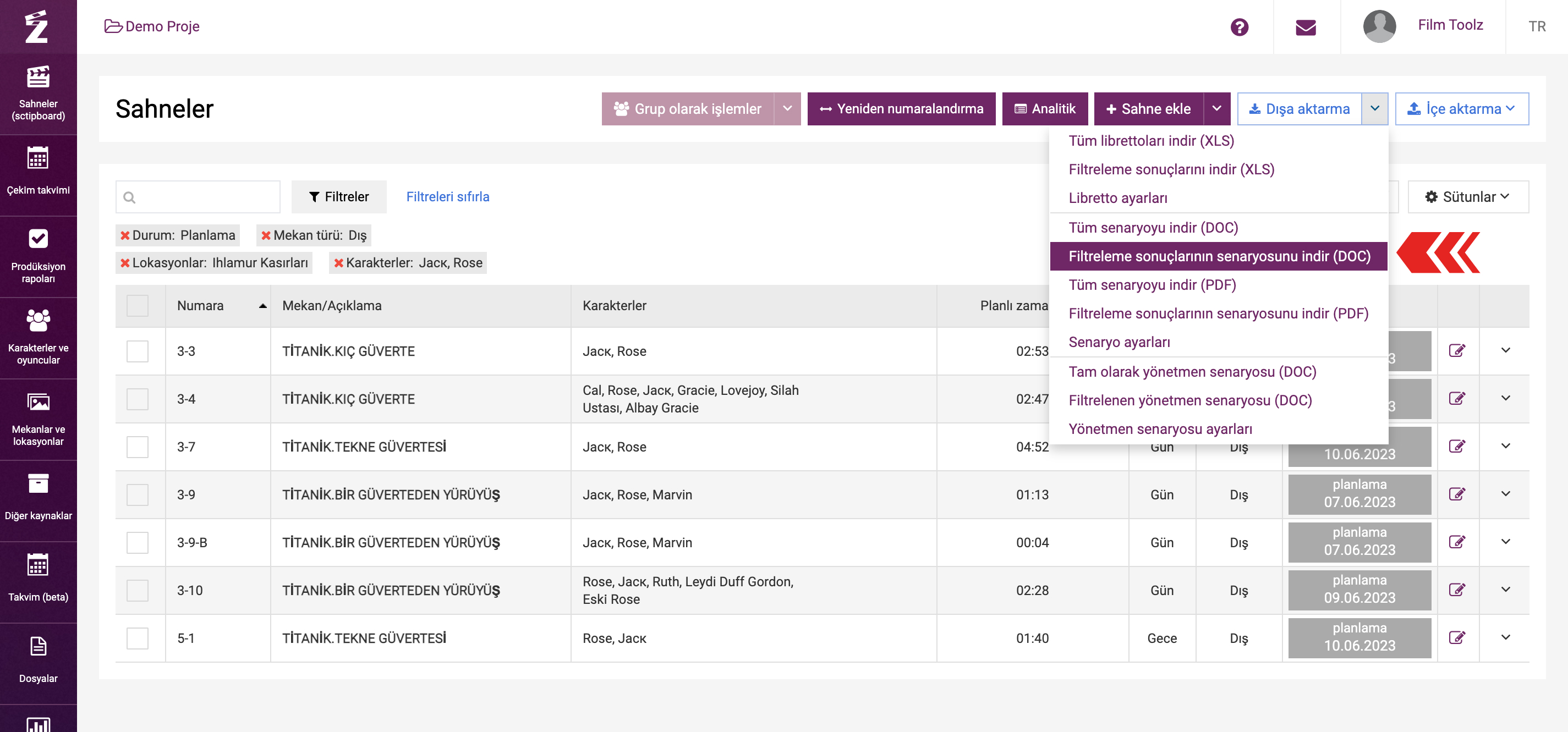Check the box for scene 3-10
The image size is (1568, 732).
click(x=138, y=590)
